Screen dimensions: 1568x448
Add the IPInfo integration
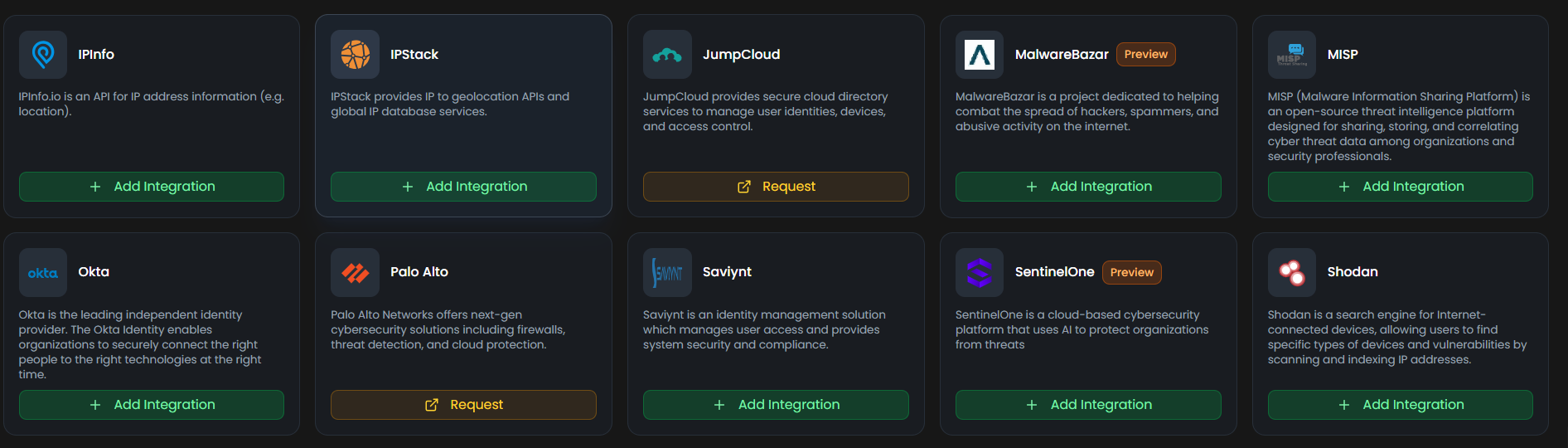152,187
